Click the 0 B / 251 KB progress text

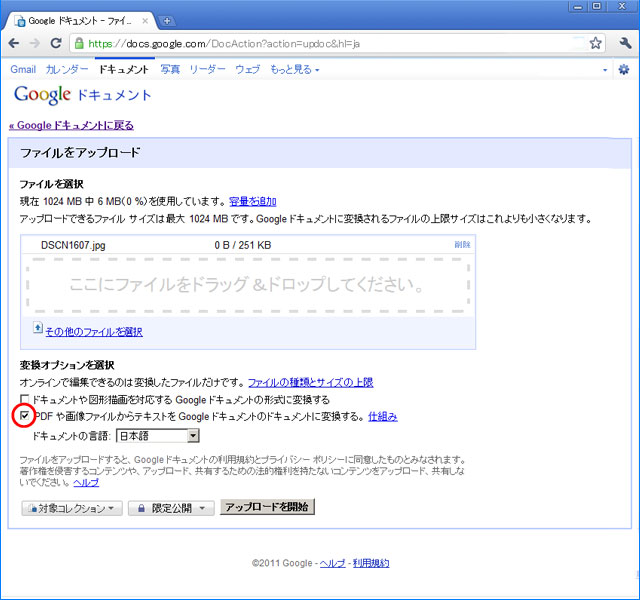tap(243, 245)
